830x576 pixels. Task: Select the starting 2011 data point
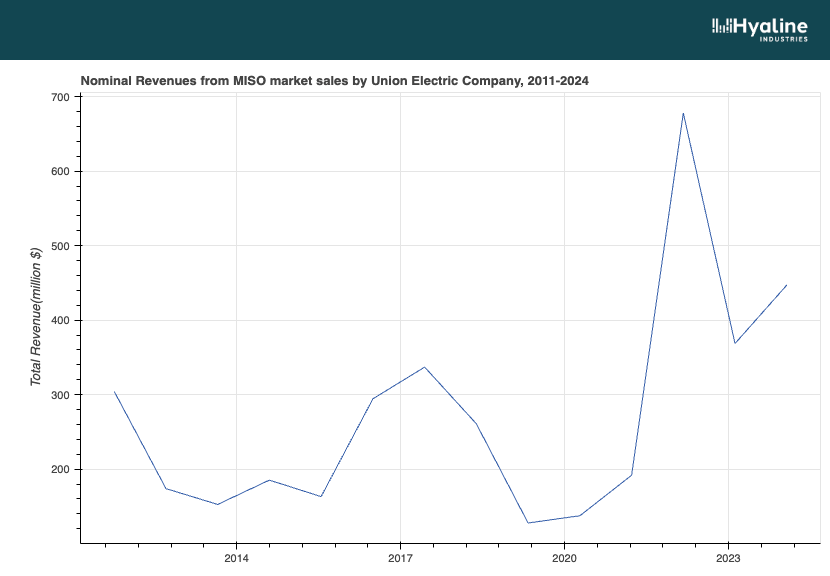coord(115,391)
